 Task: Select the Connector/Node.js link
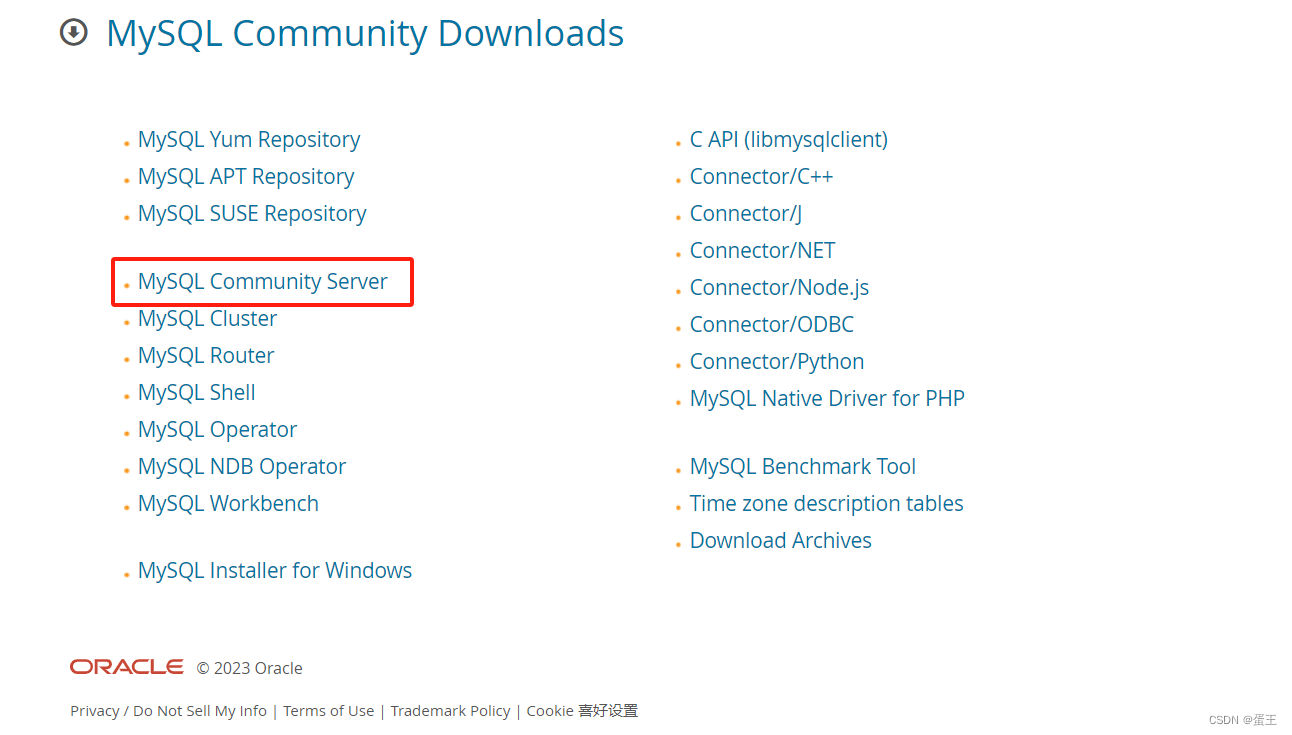click(779, 288)
